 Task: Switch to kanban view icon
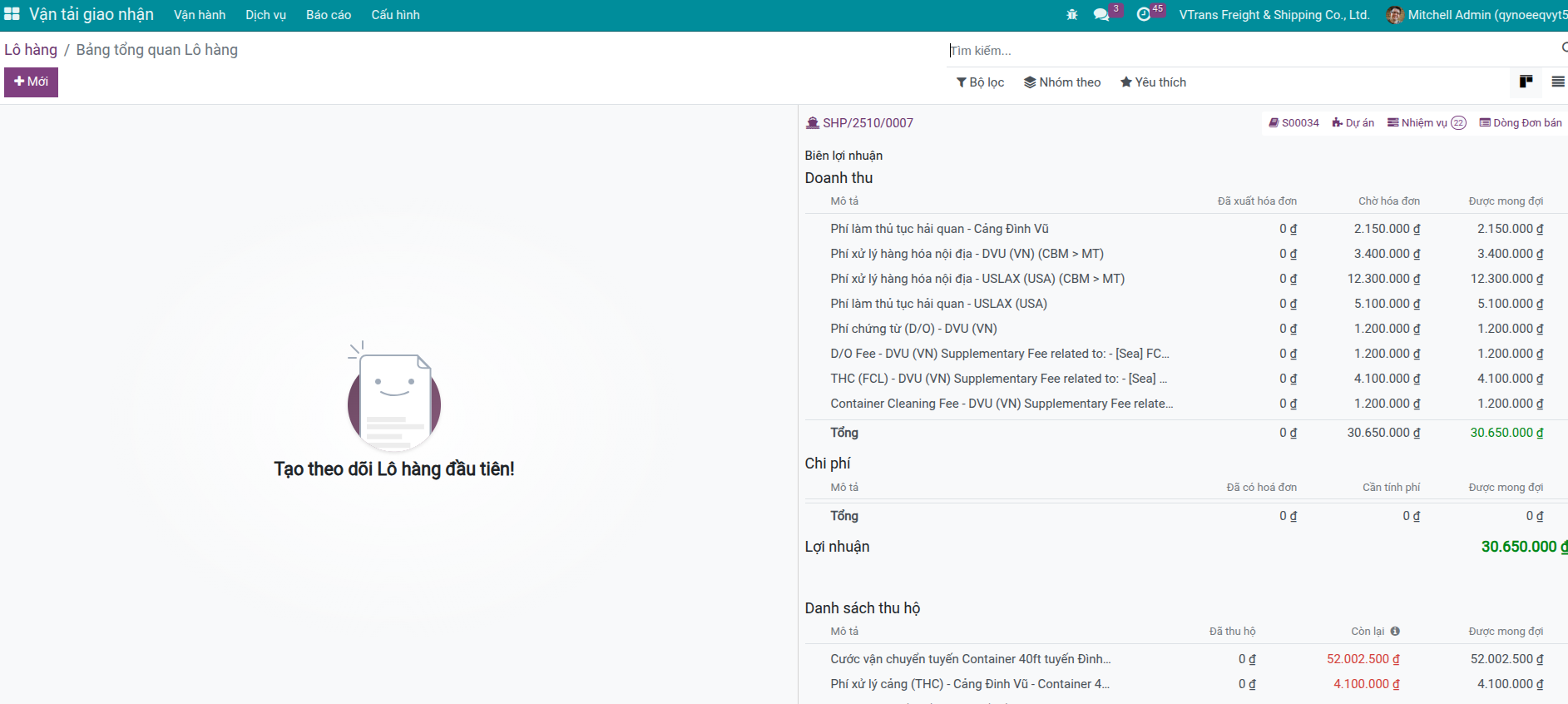pyautogui.click(x=1526, y=82)
